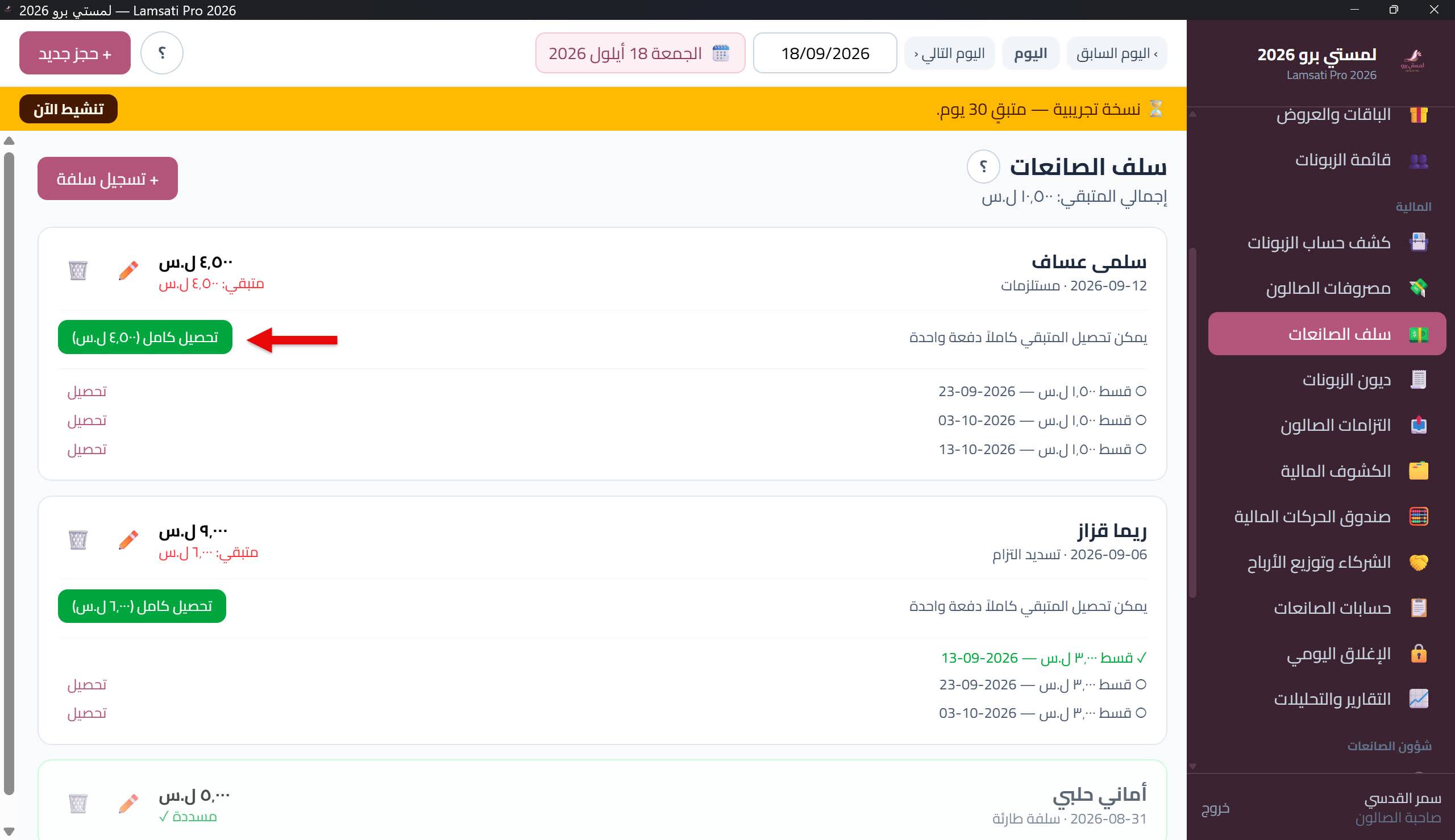
Task: Delete سلمى عساف advance using trash icon
Action: click(78, 271)
